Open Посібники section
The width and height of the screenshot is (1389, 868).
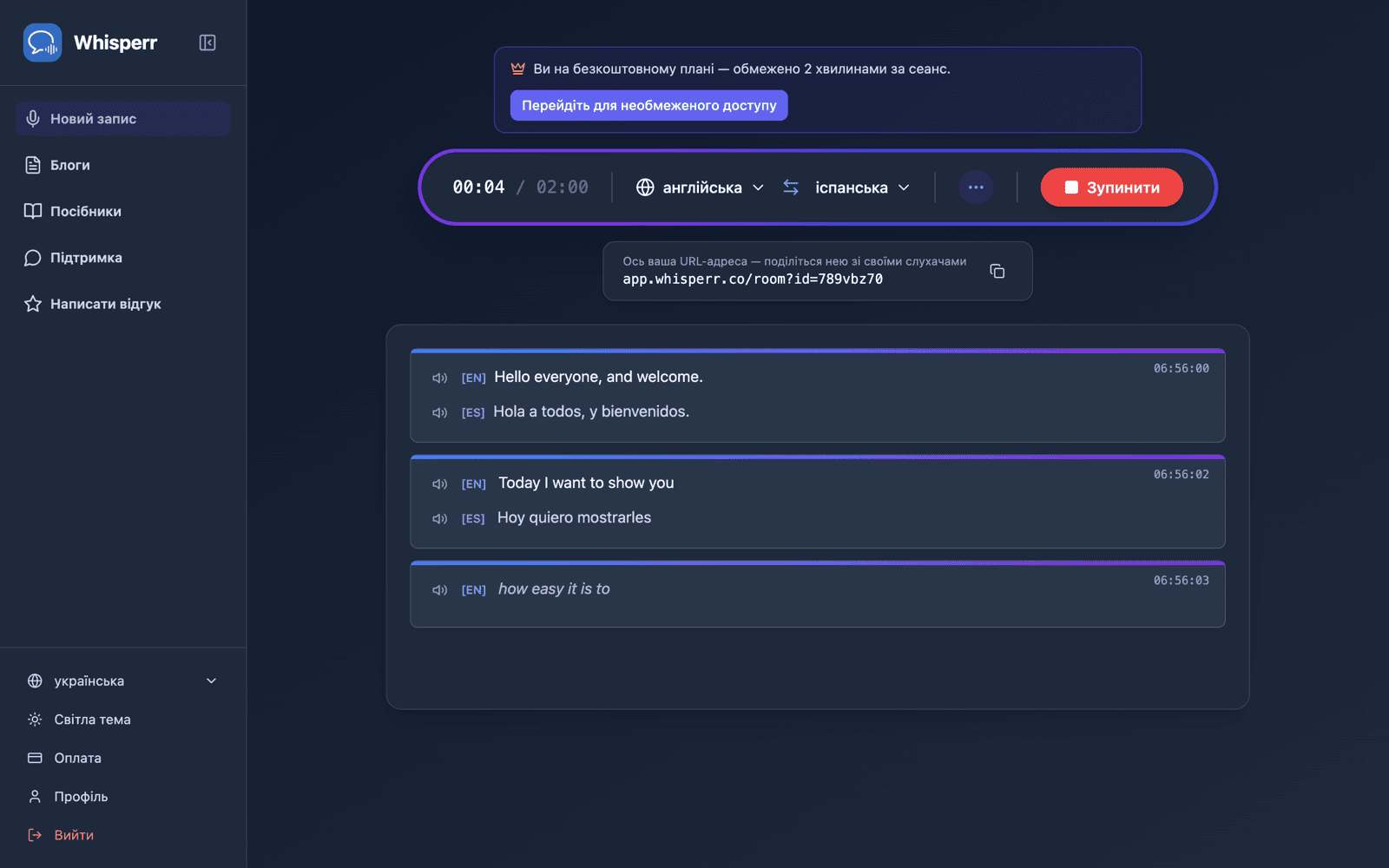tap(122, 211)
